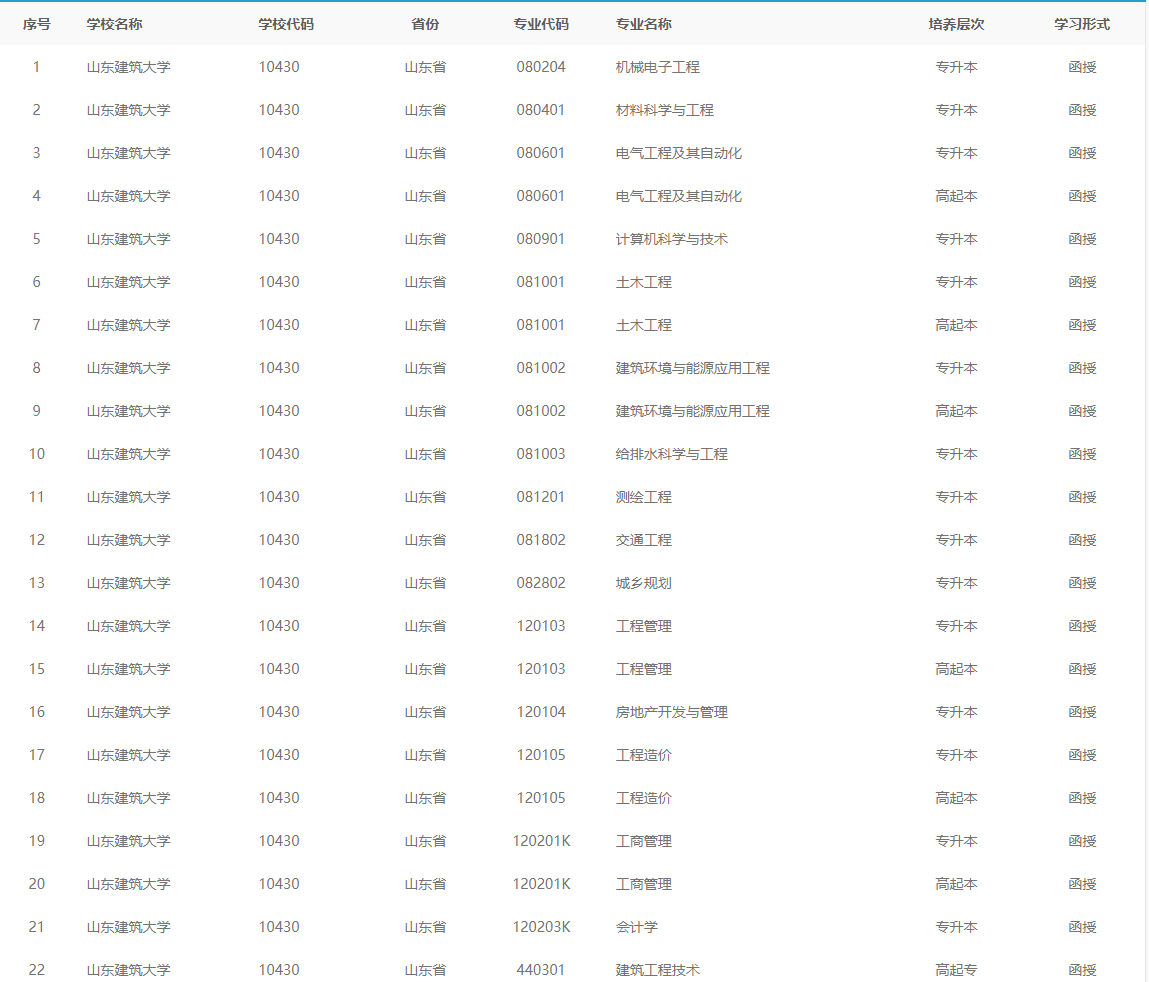Click the 序号 column header
This screenshot has width=1149, height=982.
tap(37, 24)
